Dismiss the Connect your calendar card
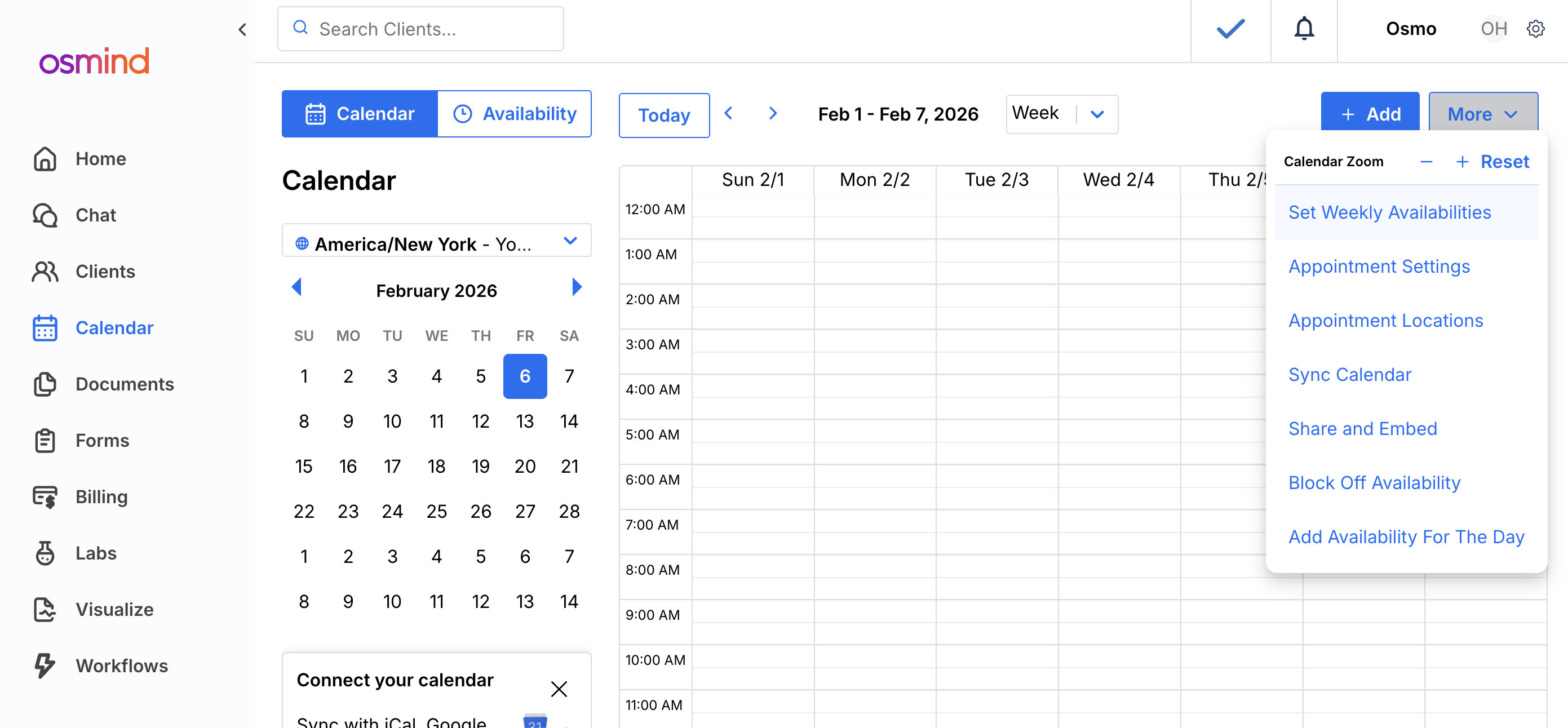The height and width of the screenshot is (728, 1568). 559,689
